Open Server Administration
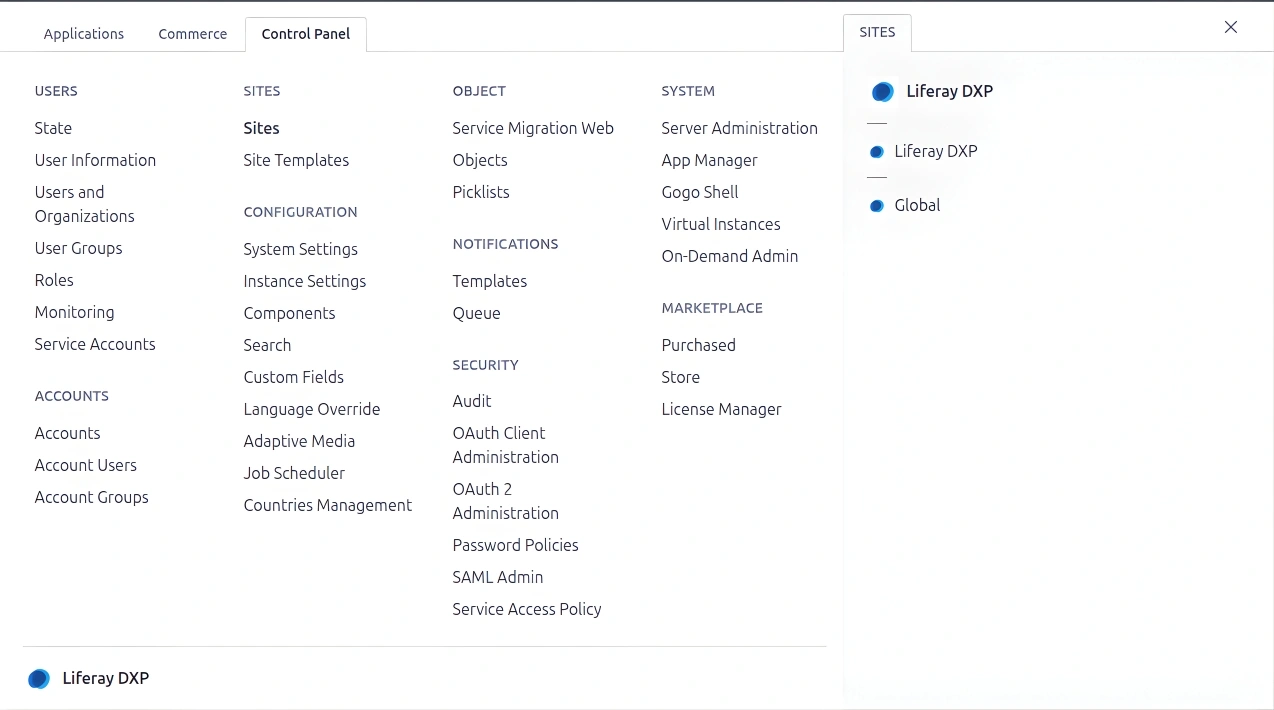This screenshot has width=1274, height=710. coord(739,128)
